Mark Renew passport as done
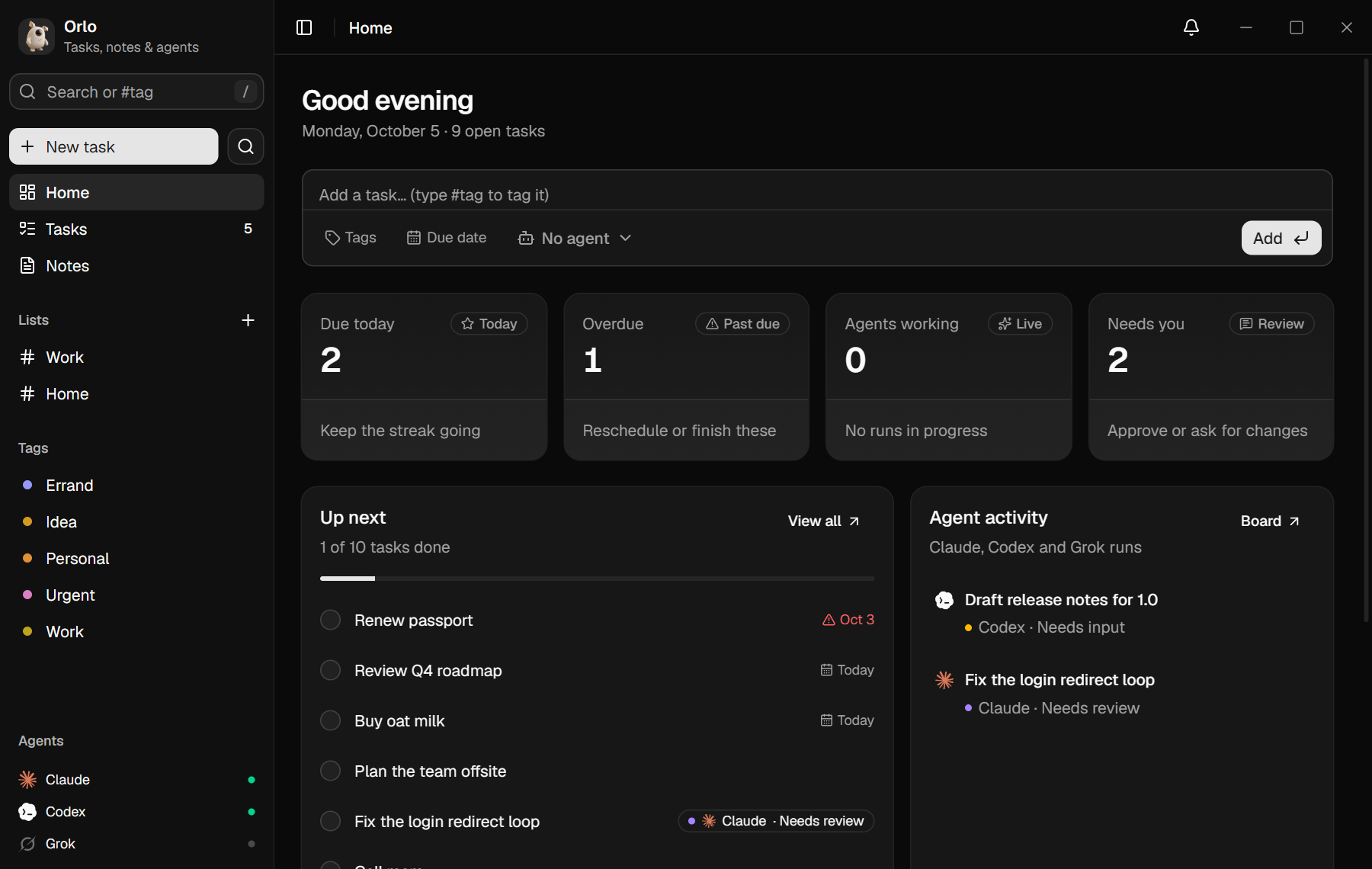Image resolution: width=1372 pixels, height=869 pixels. pyautogui.click(x=330, y=620)
